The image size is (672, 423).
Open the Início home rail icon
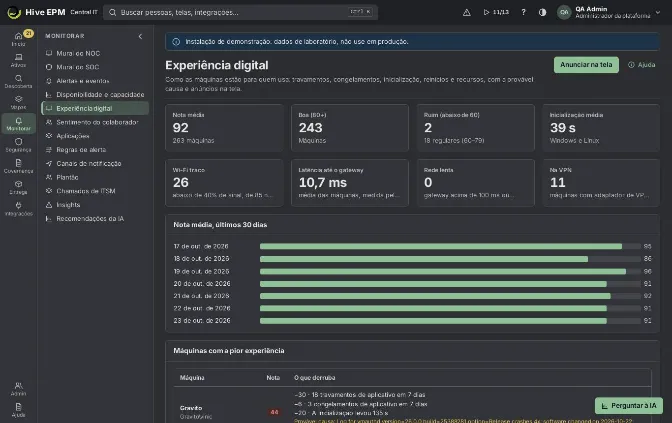pyautogui.click(x=18, y=39)
